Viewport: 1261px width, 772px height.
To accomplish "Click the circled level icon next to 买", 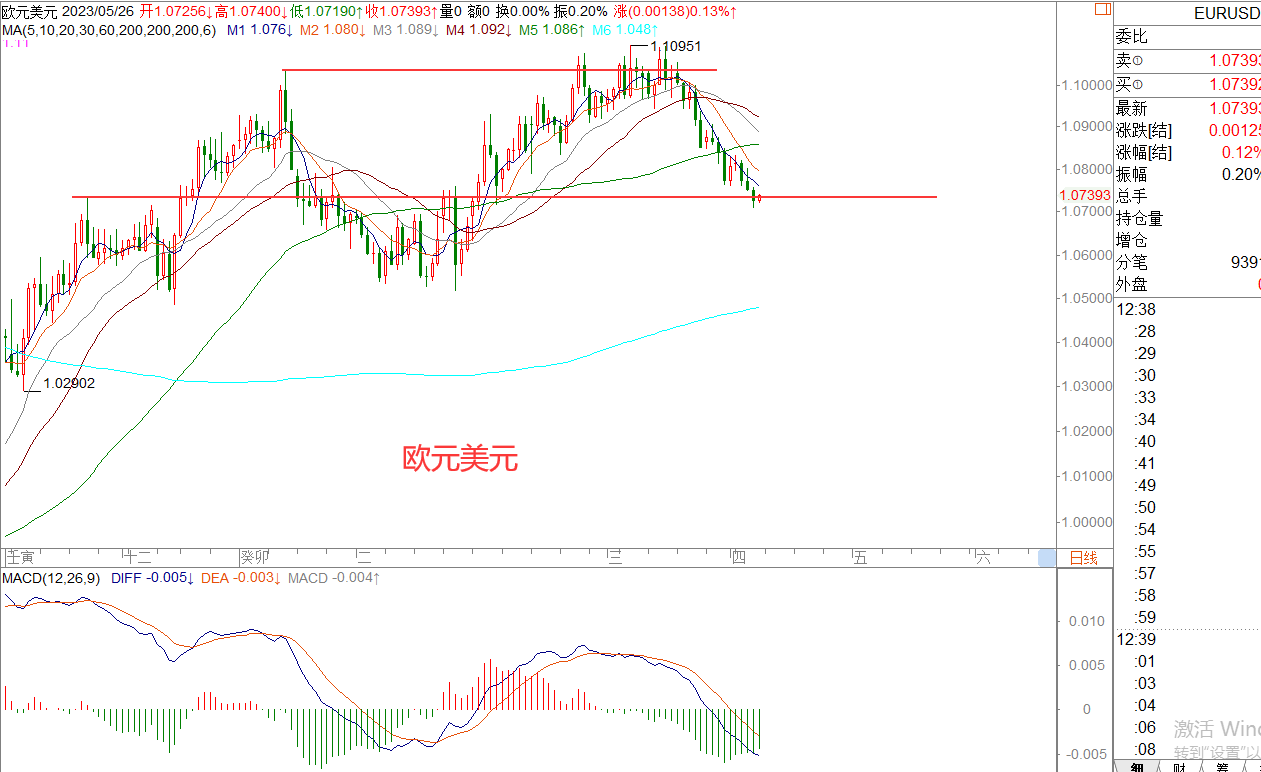I will point(1138,84).
